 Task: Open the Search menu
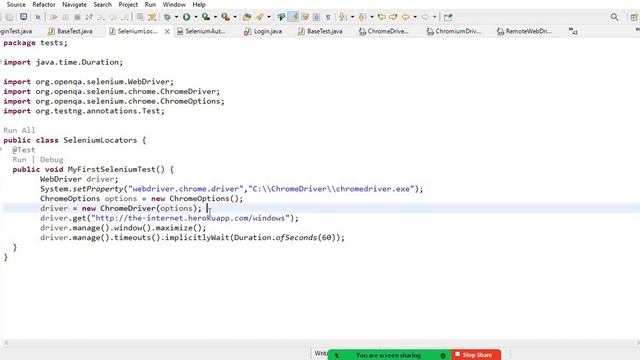102,4
